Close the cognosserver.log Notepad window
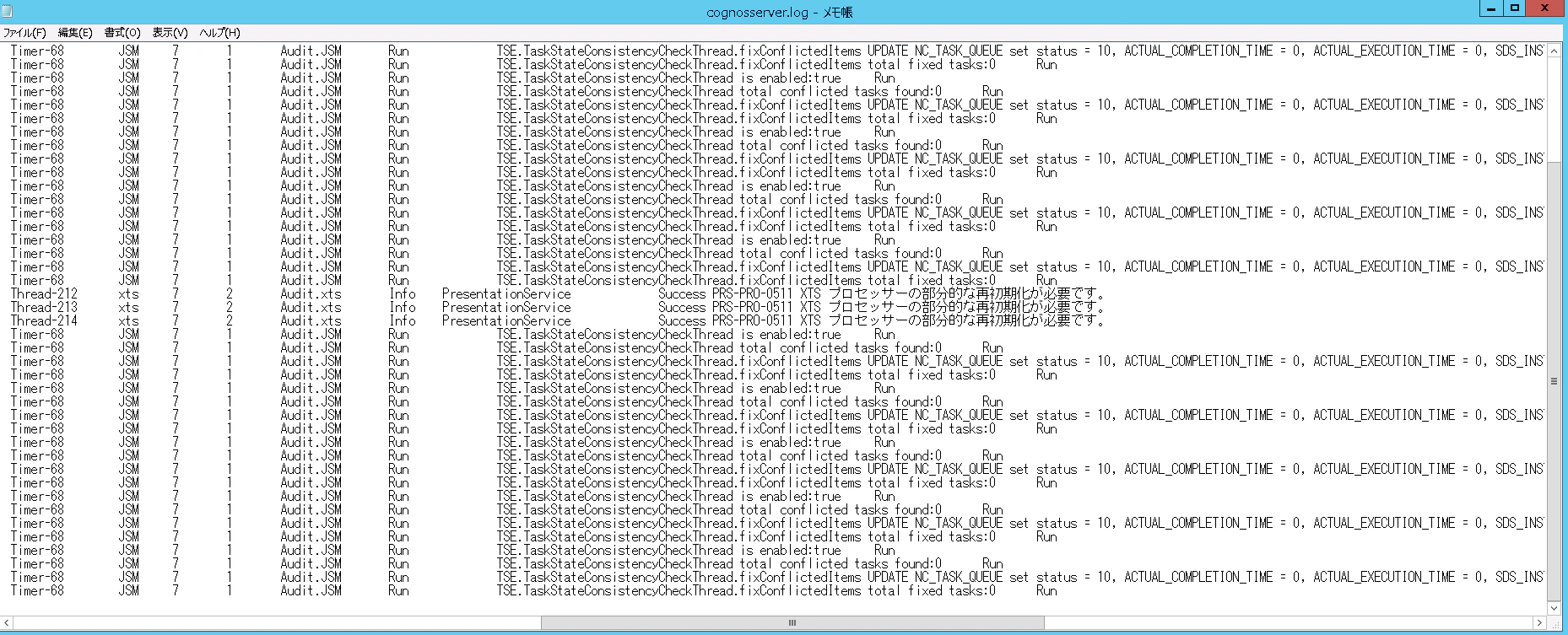 point(1545,8)
